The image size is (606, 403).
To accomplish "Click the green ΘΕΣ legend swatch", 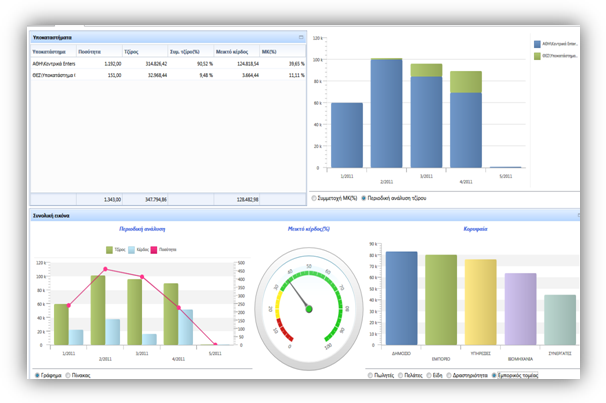I will tap(537, 56).
